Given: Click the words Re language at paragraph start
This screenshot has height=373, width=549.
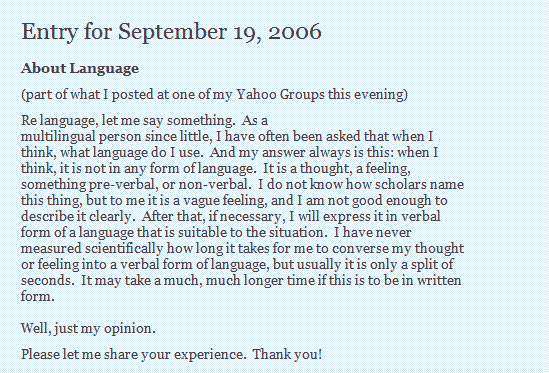Looking at the screenshot, I should tap(57, 121).
